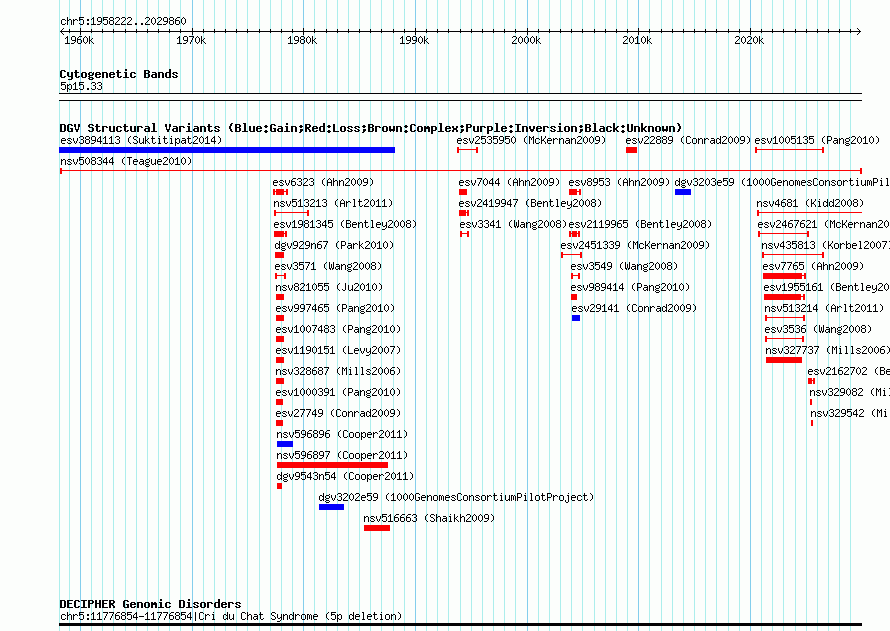Open dgv9543n54 (Cooper2011) variant label
The height and width of the screenshot is (631, 890).
pos(345,476)
